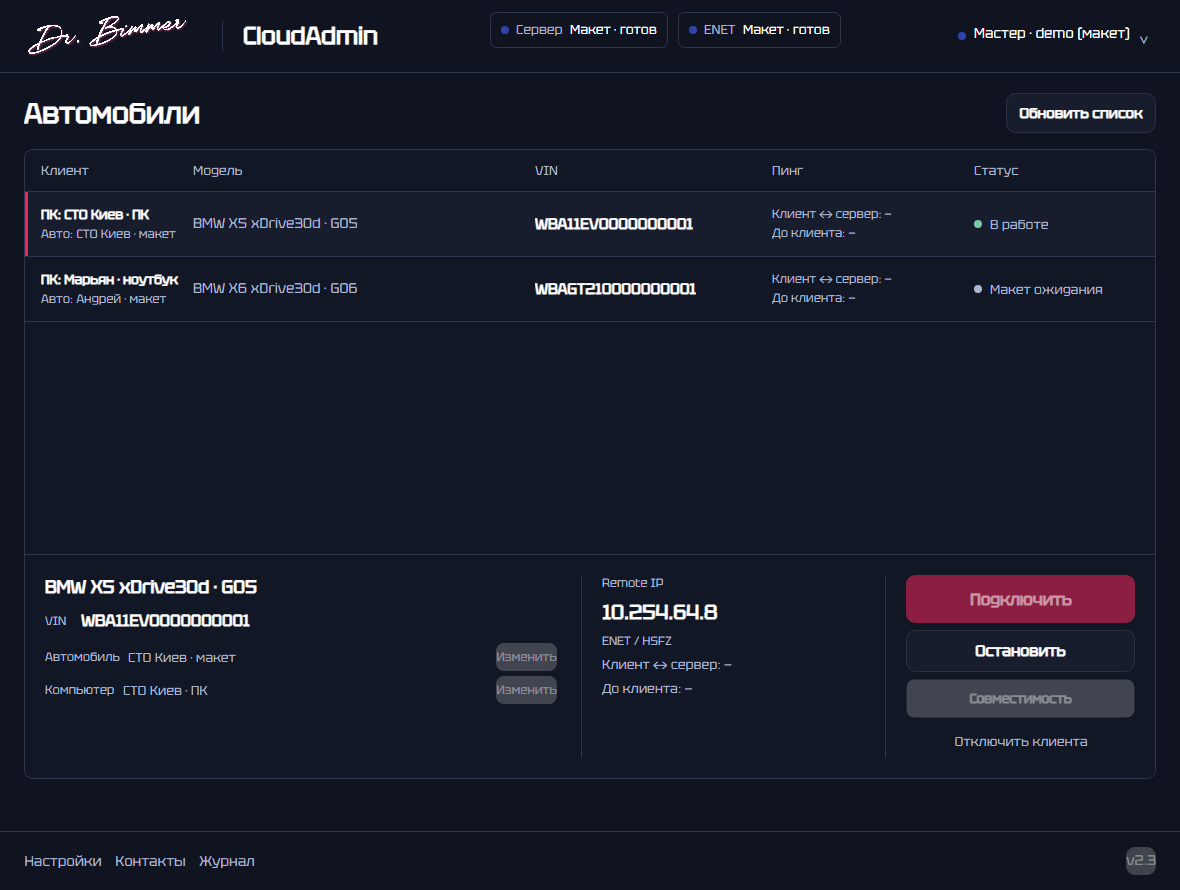Click the CloudAdmin title

310,35
